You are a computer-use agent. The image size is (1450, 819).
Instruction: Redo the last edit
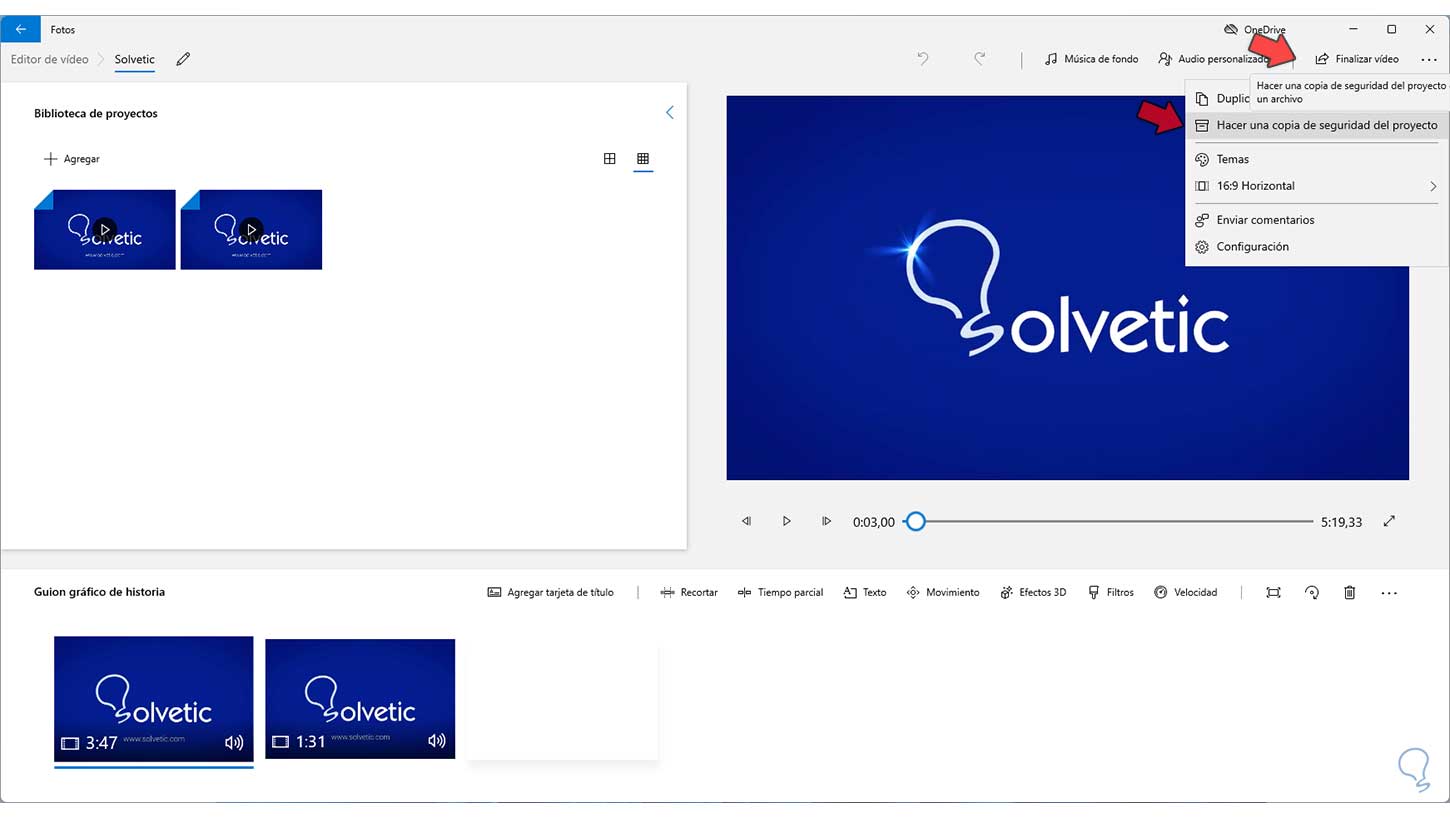click(980, 59)
